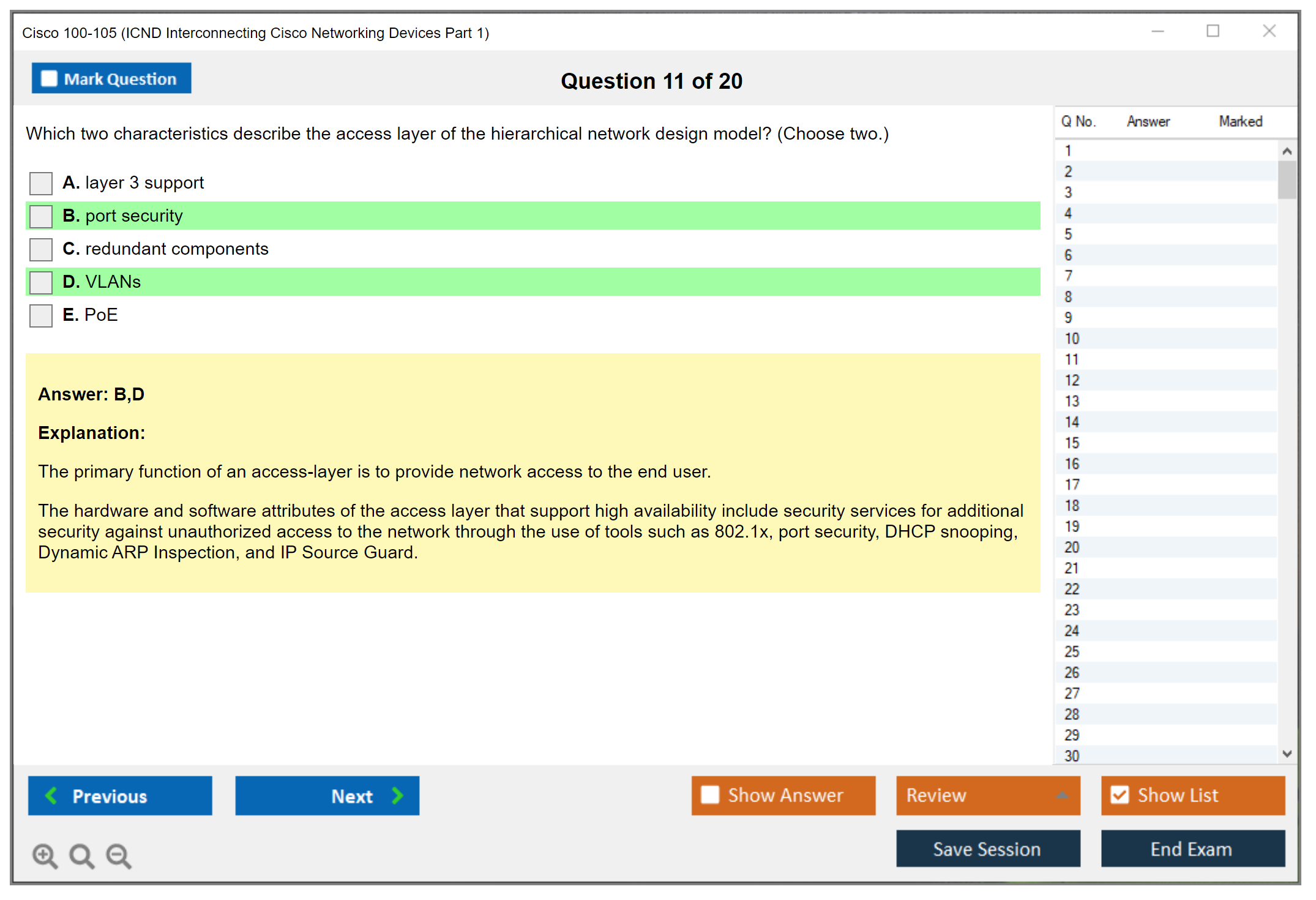Uncheck the Show List option
This screenshot has height=900, width=1316.
(1120, 795)
